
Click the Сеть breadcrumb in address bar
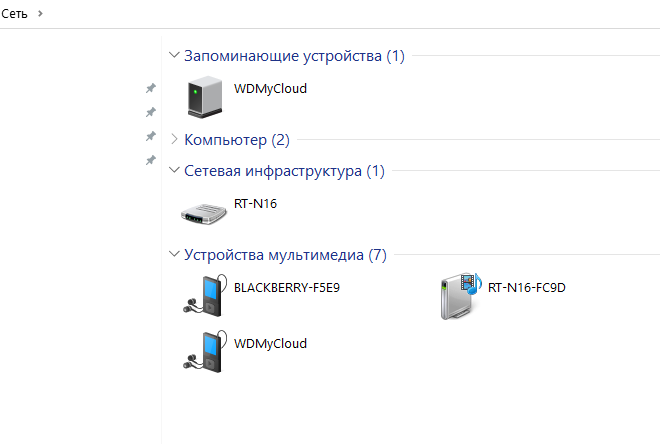14,13
